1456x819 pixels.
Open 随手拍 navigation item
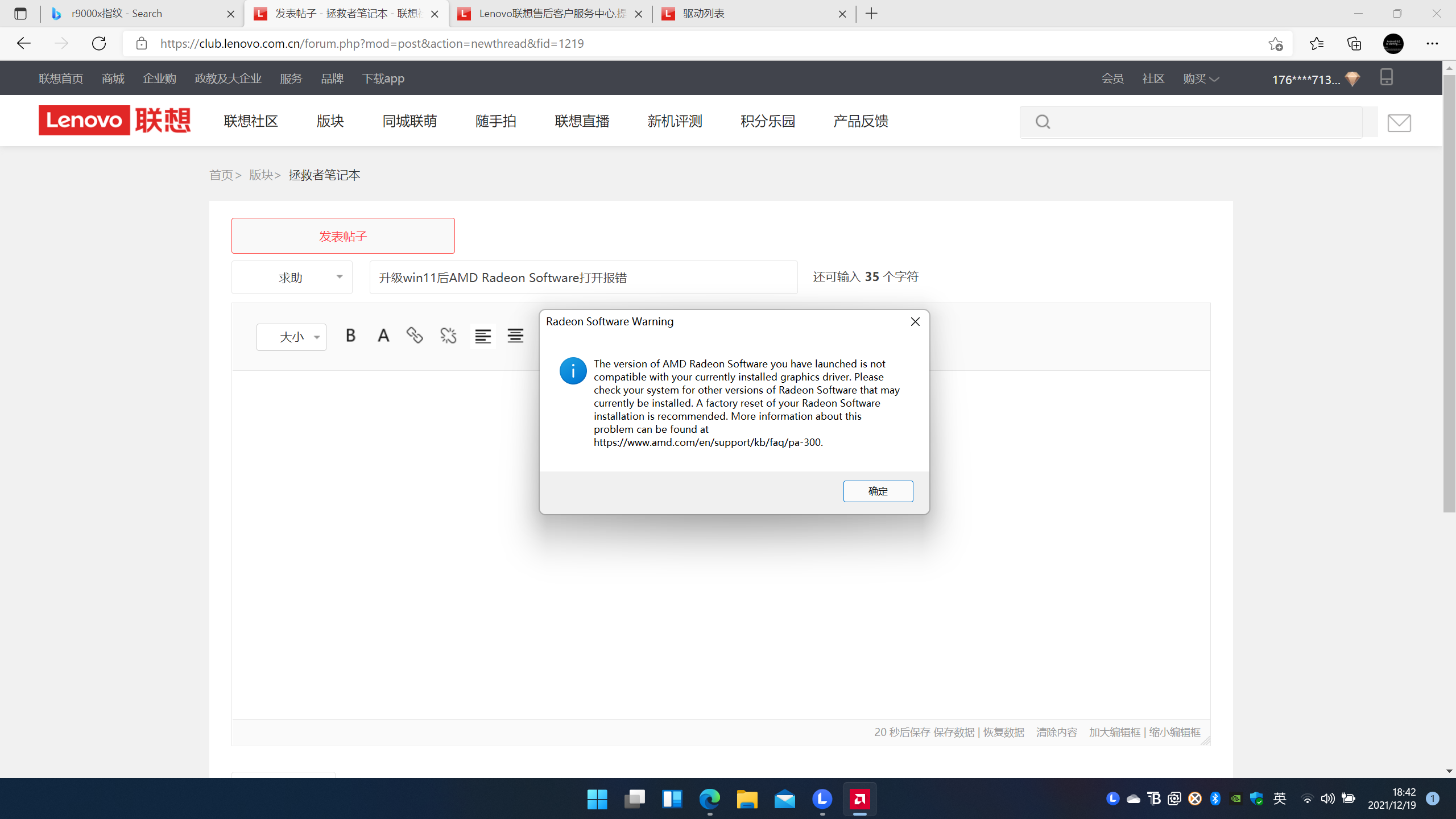(496, 121)
